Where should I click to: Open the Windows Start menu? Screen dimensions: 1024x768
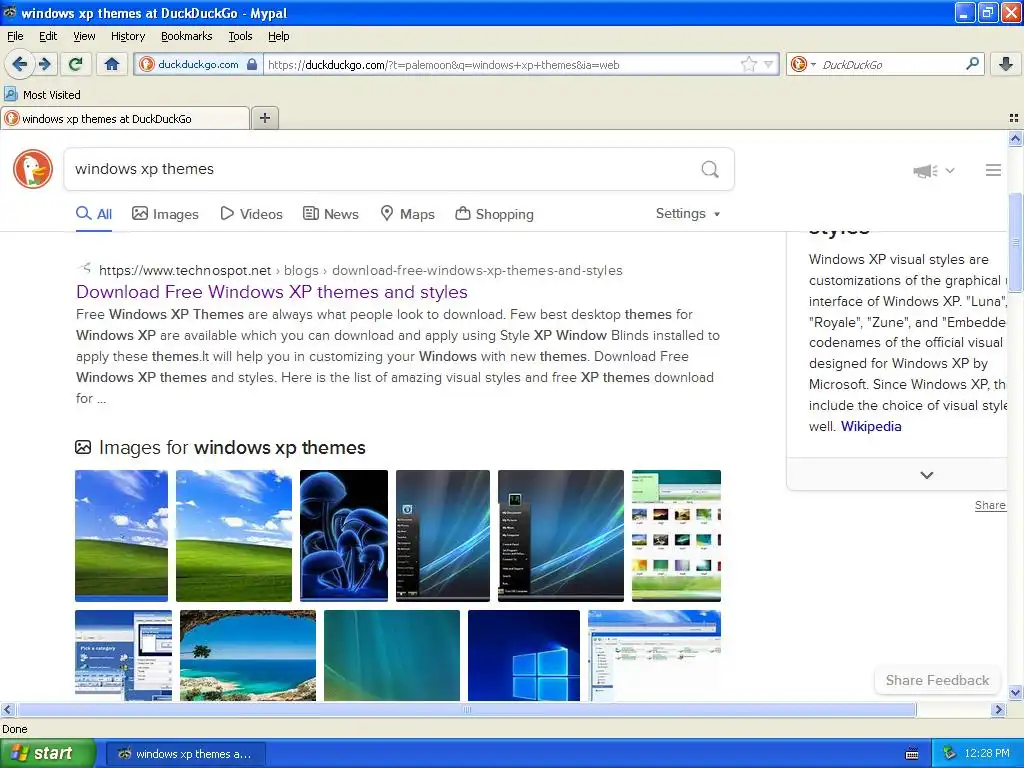(x=47, y=753)
